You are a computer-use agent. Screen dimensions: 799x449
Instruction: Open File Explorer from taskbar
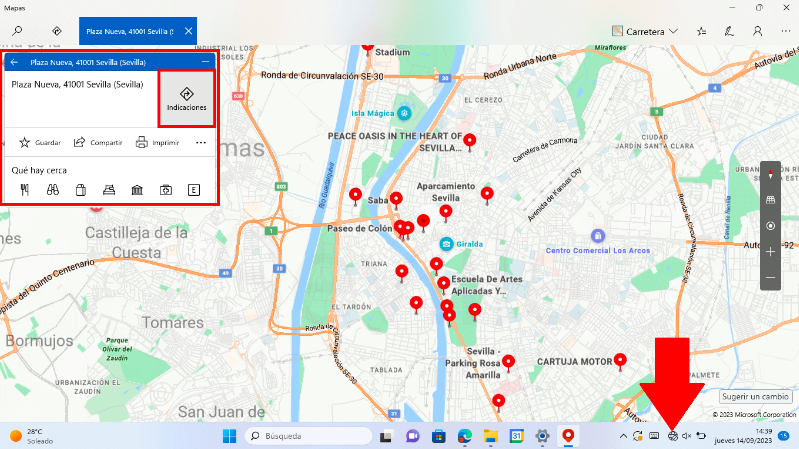491,436
